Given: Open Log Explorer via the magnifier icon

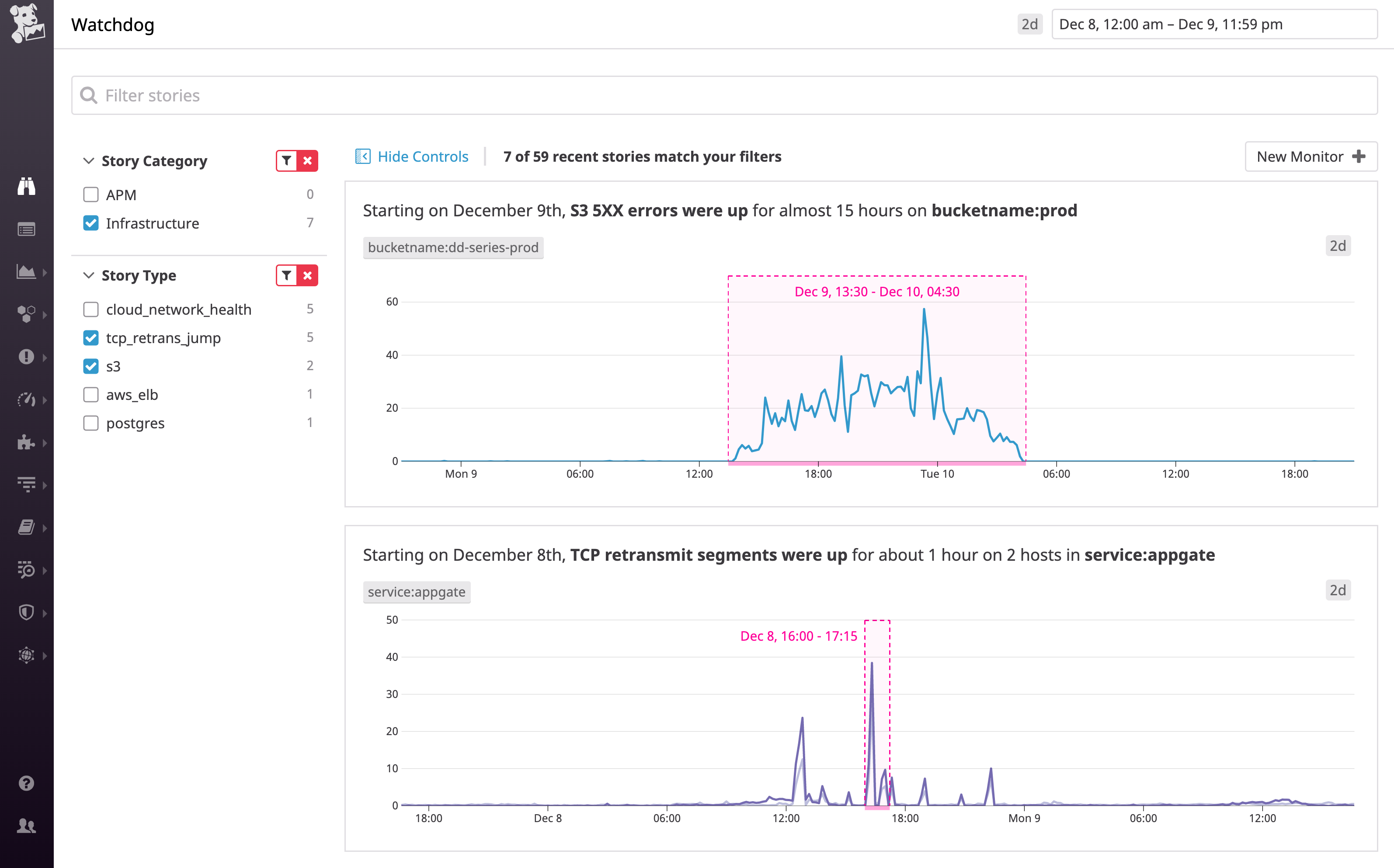Looking at the screenshot, I should pos(27,570).
